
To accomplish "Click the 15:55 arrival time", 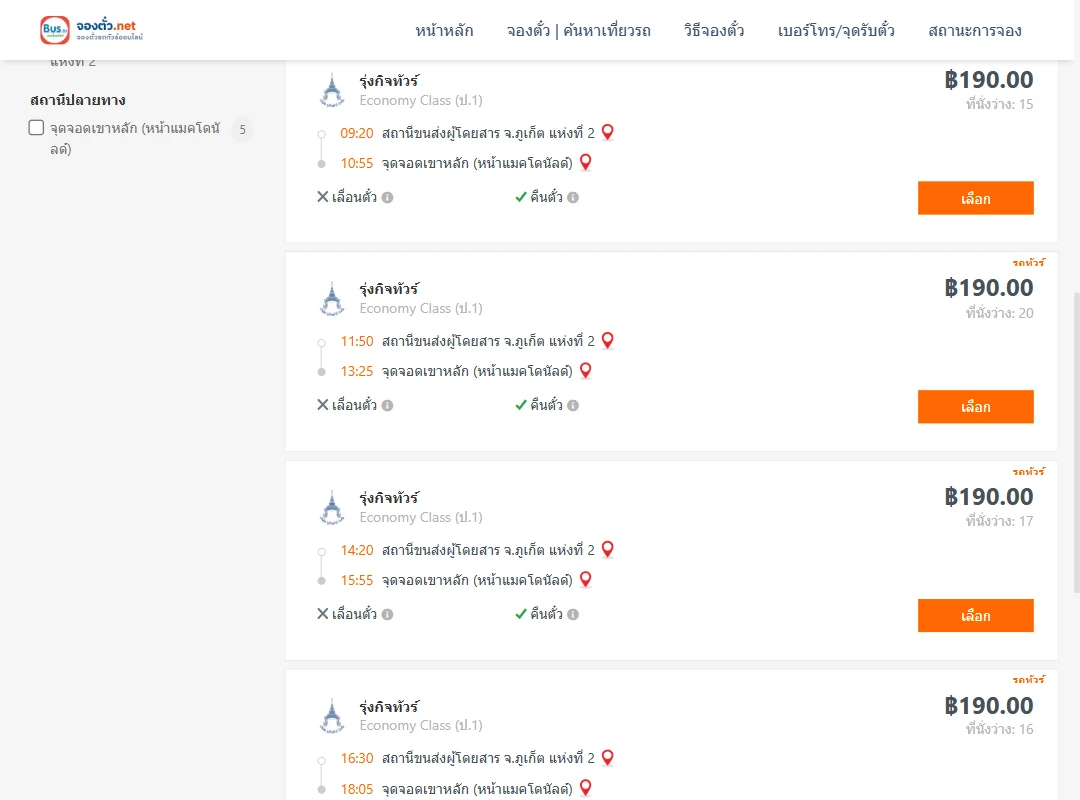I will click(x=357, y=580).
